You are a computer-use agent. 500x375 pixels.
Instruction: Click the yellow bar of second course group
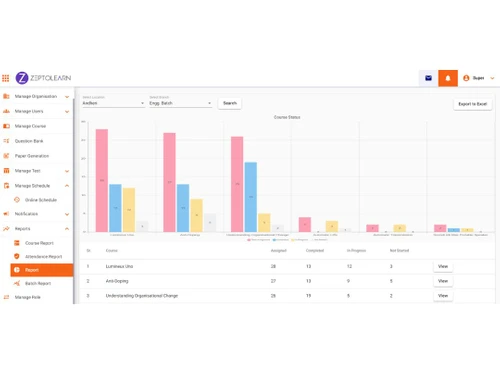coord(197,215)
